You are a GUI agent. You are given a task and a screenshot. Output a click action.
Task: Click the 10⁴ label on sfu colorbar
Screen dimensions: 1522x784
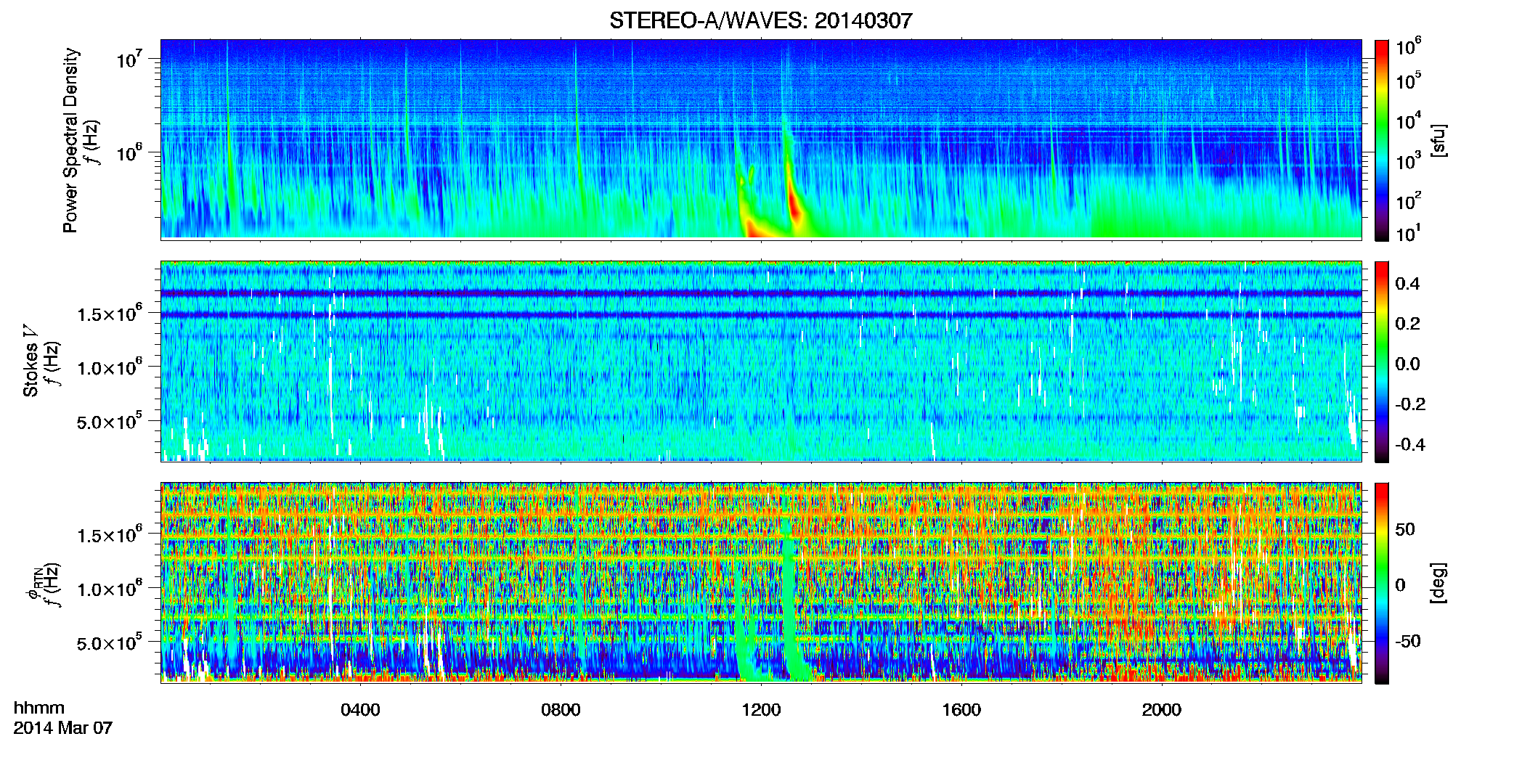click(1409, 120)
